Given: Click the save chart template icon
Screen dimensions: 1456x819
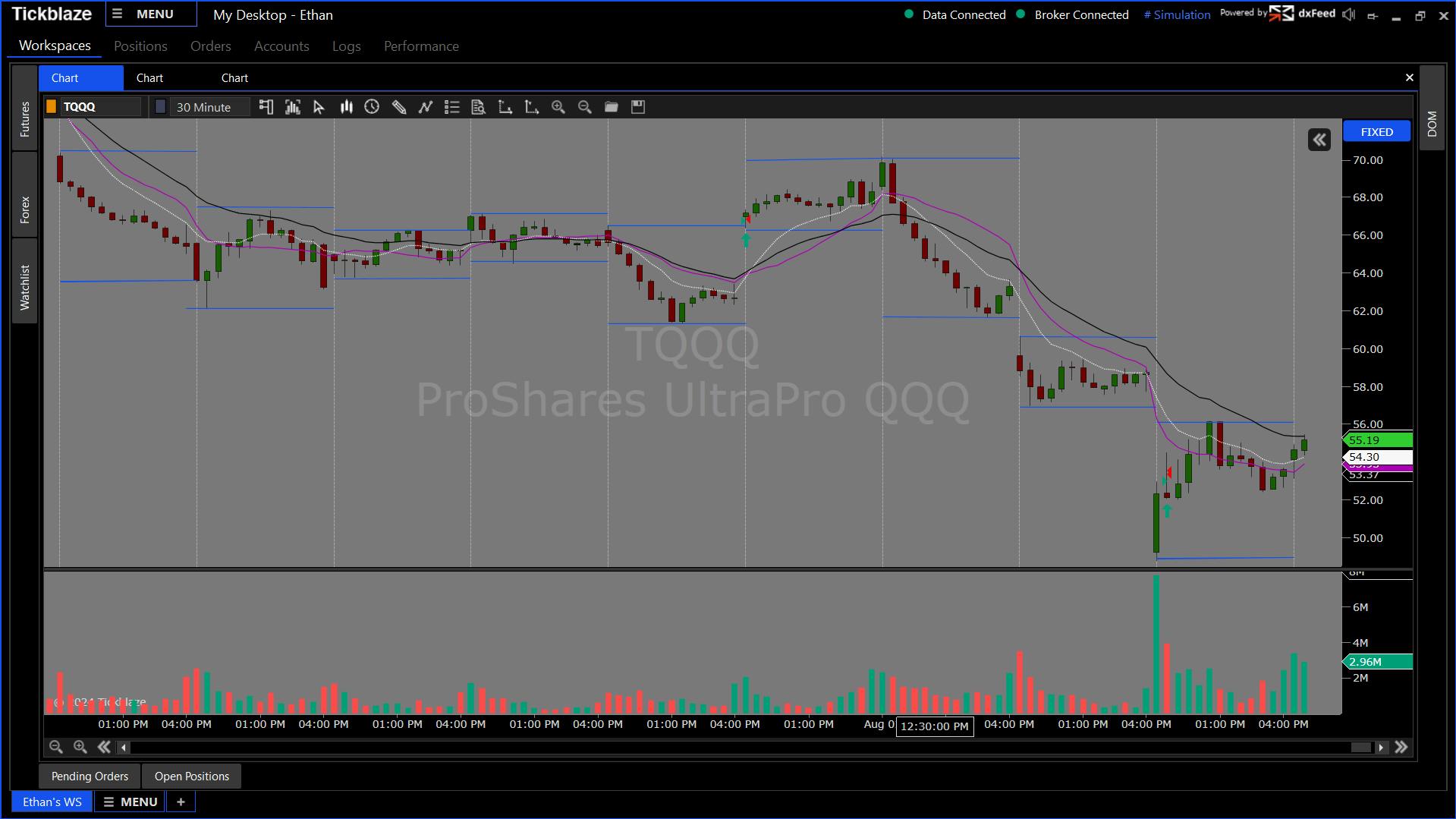Looking at the screenshot, I should pos(637,107).
